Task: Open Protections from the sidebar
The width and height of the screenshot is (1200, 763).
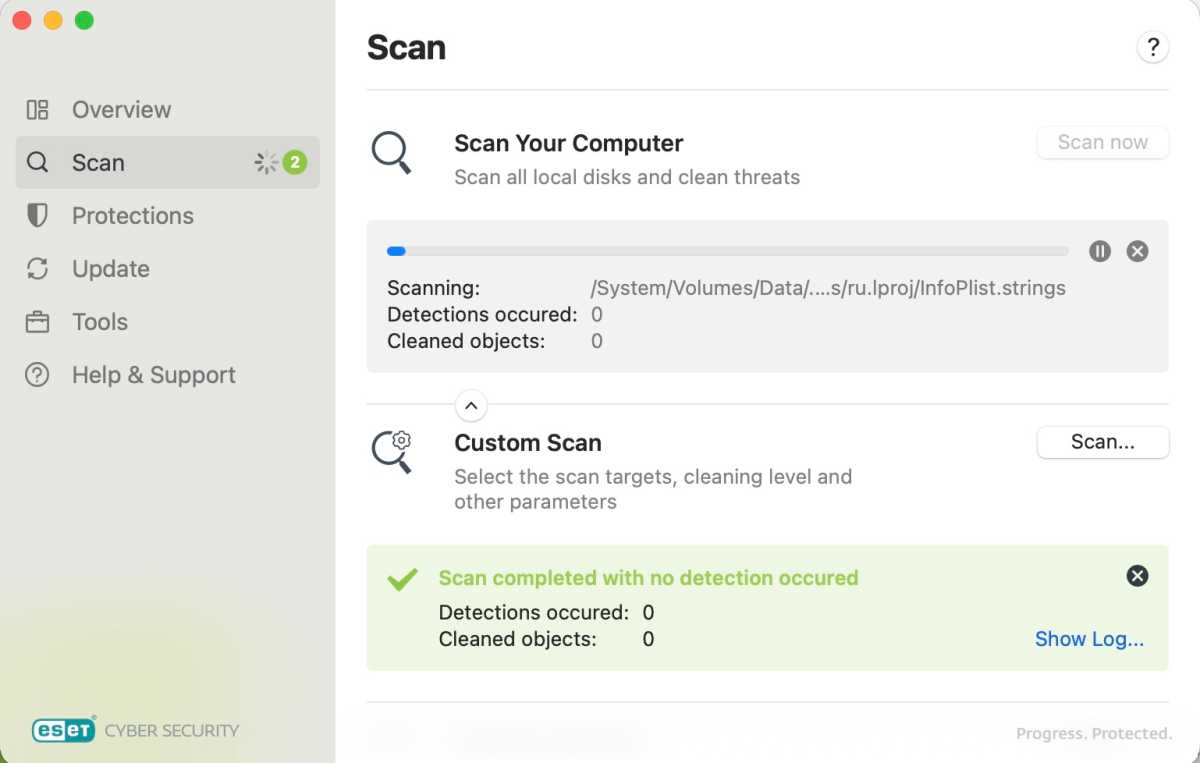Action: [132, 215]
